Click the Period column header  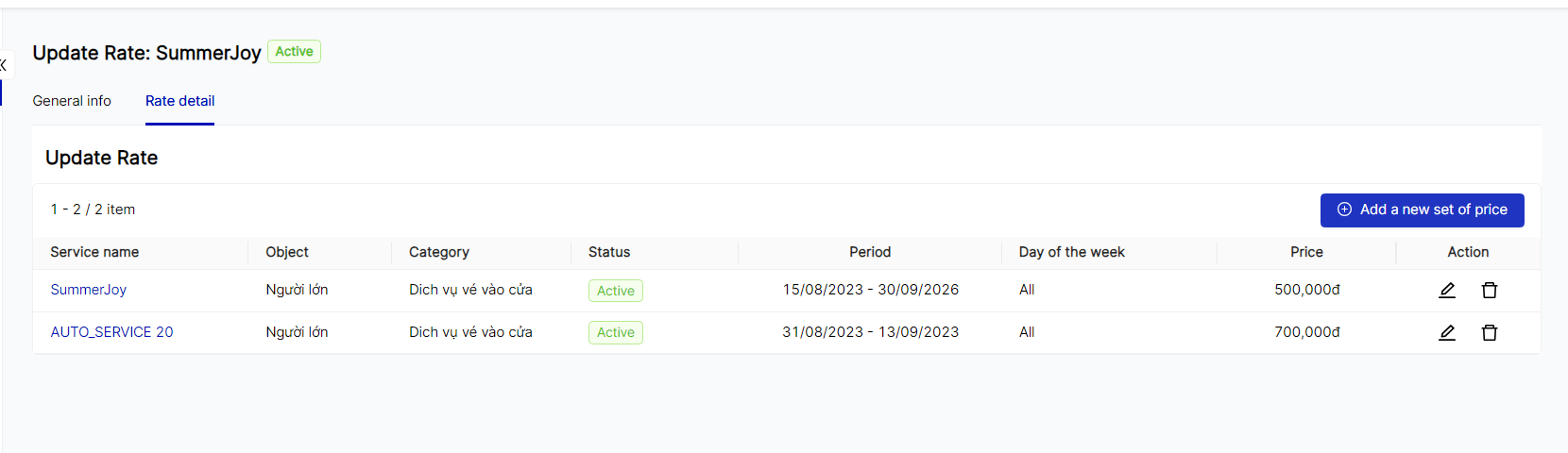coord(869,252)
